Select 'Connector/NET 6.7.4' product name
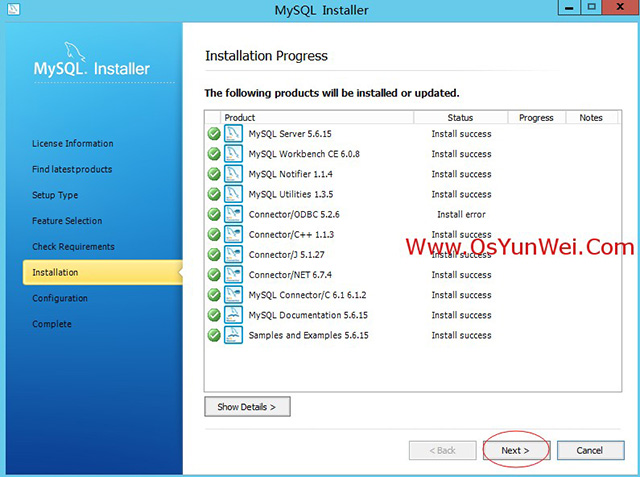This screenshot has height=477, width=640. click(x=290, y=275)
